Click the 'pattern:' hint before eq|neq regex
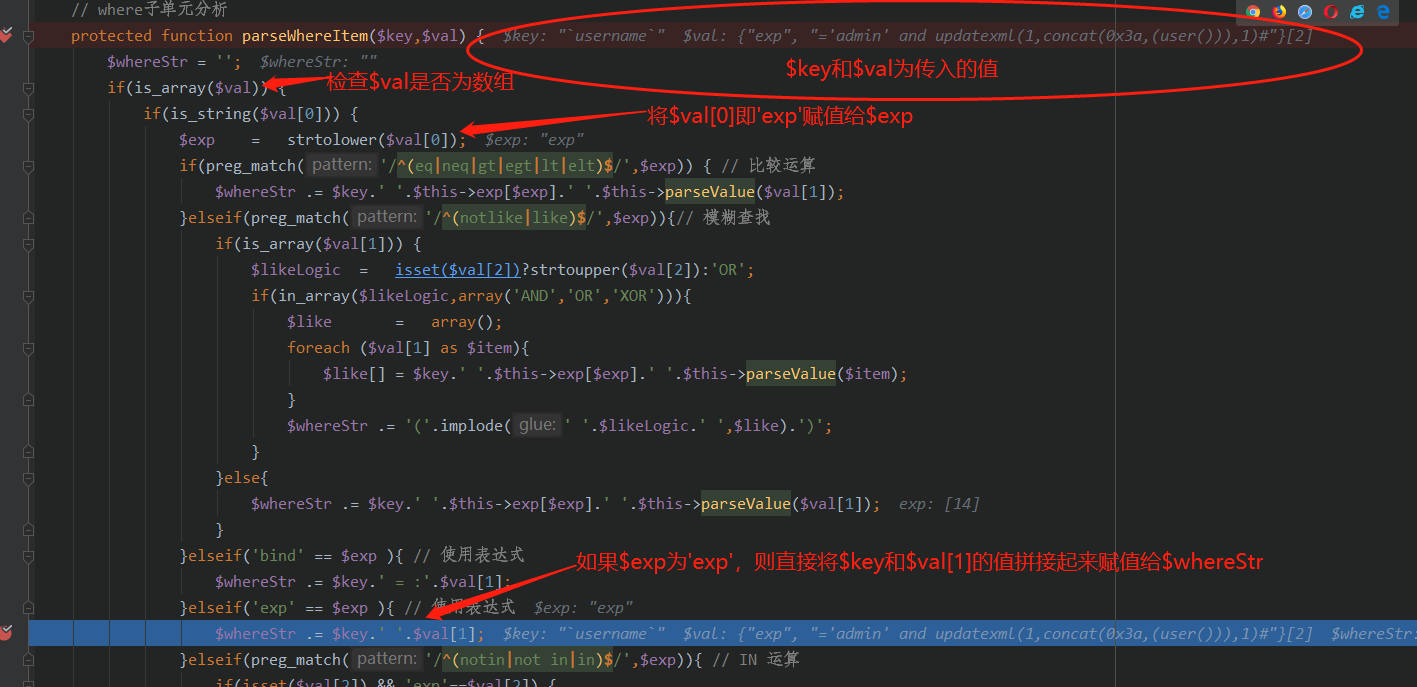This screenshot has width=1417, height=687. (x=341, y=165)
